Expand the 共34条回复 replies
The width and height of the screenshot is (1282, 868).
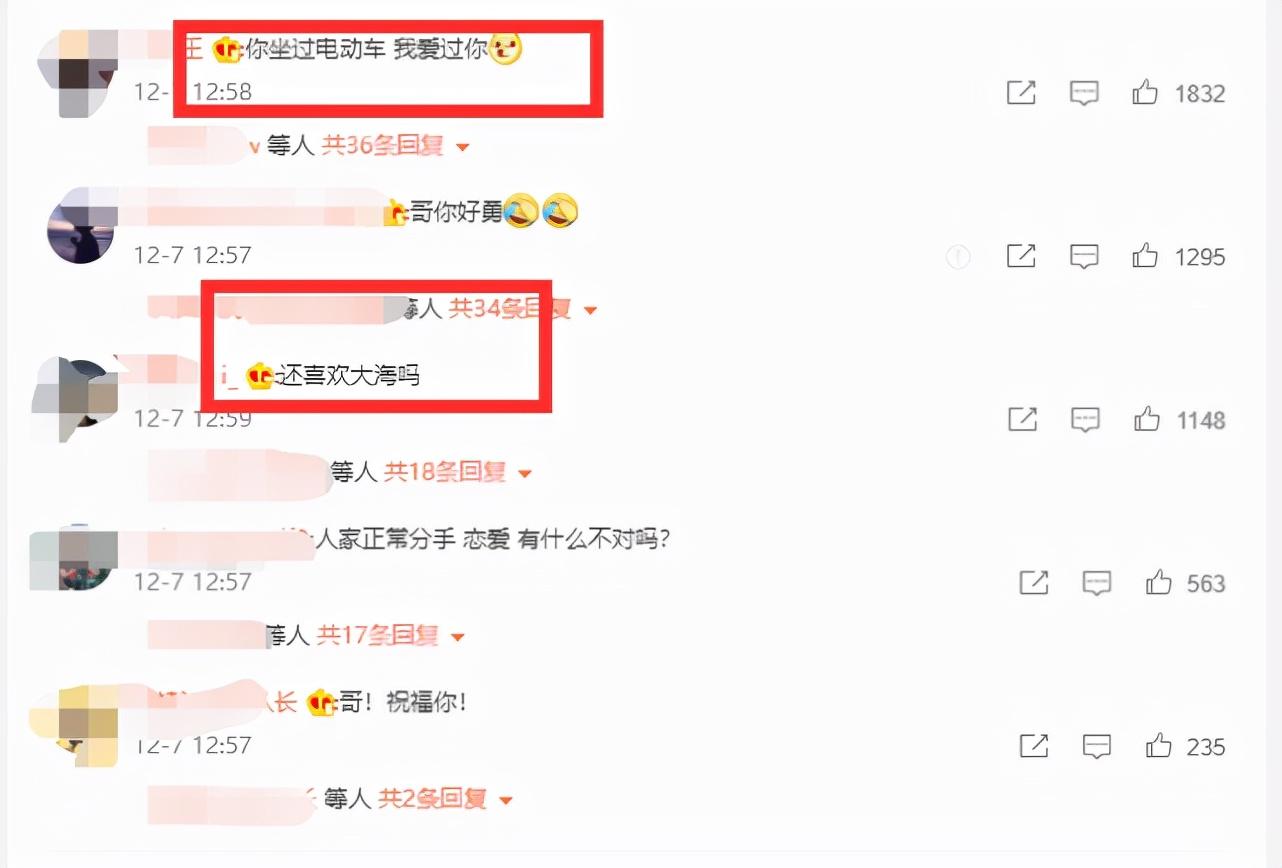click(522, 309)
